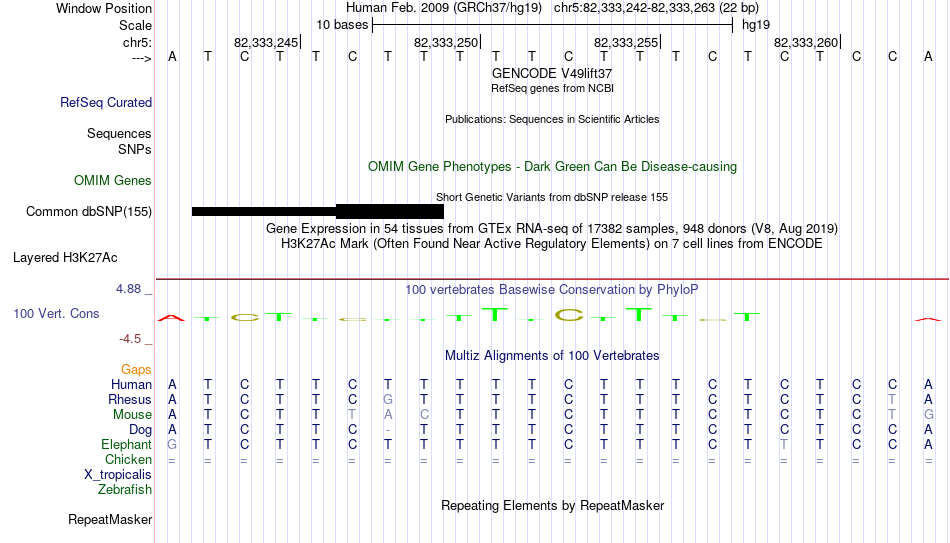Click the Rhesus species row label

point(129,399)
